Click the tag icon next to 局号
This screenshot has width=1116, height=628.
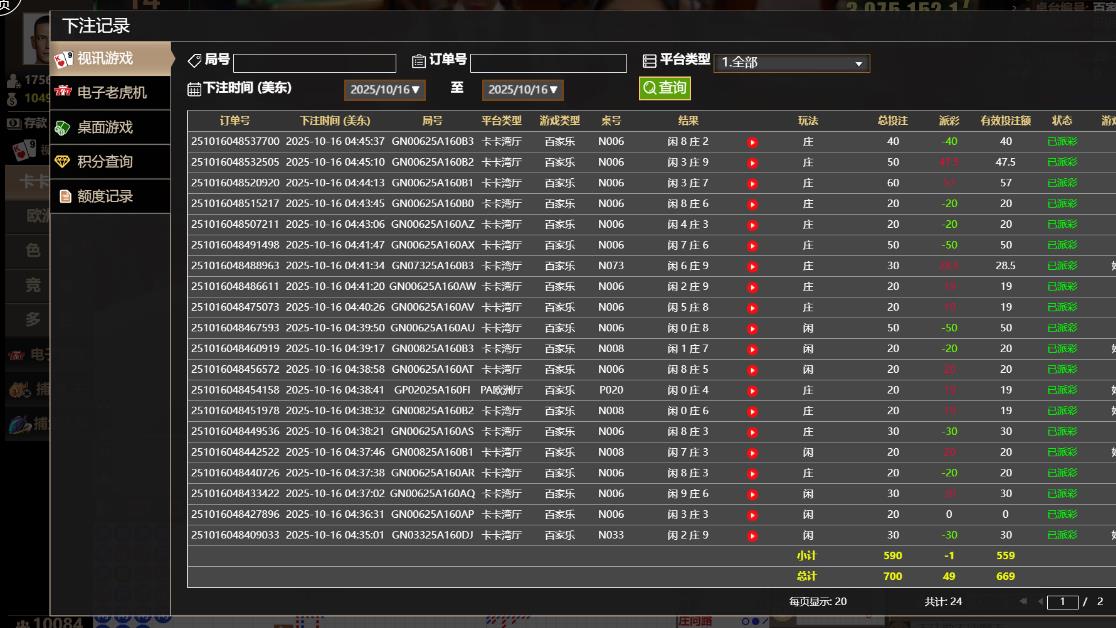click(194, 61)
